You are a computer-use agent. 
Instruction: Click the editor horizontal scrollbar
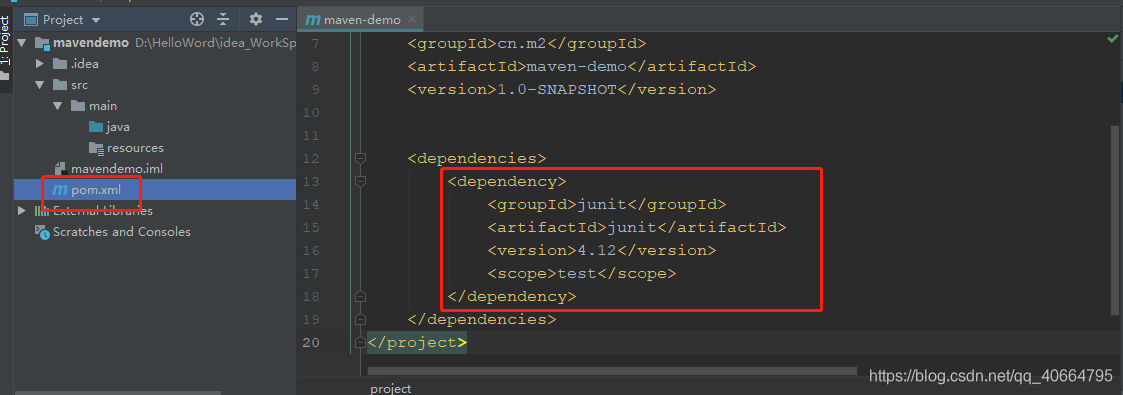pos(612,371)
